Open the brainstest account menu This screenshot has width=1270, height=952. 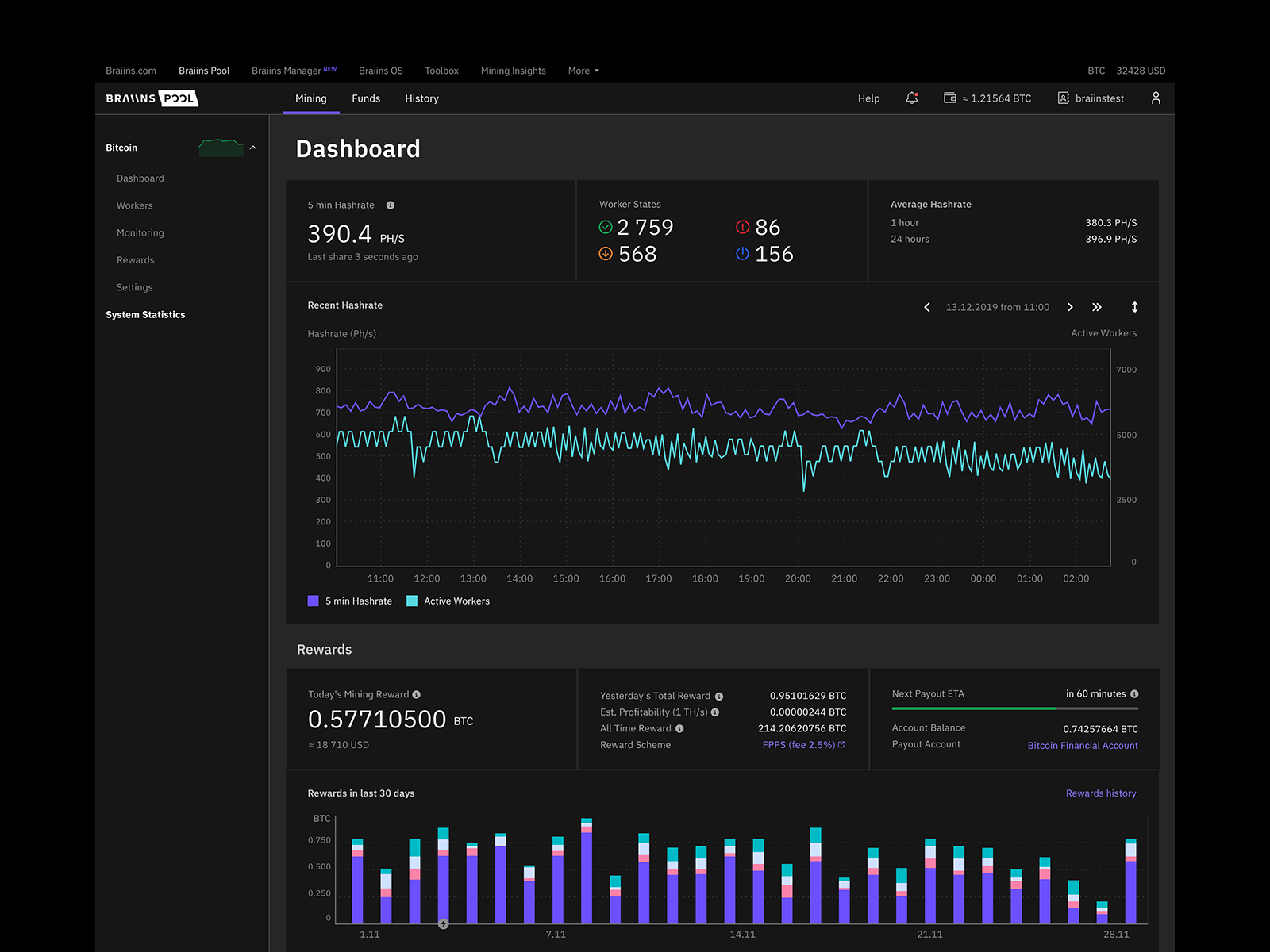(x=1091, y=98)
